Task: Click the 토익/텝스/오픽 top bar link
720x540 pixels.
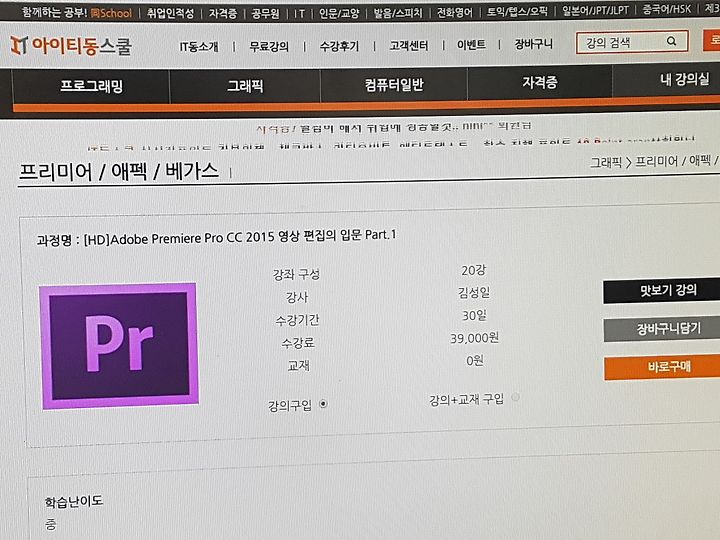Action: pyautogui.click(x=517, y=11)
